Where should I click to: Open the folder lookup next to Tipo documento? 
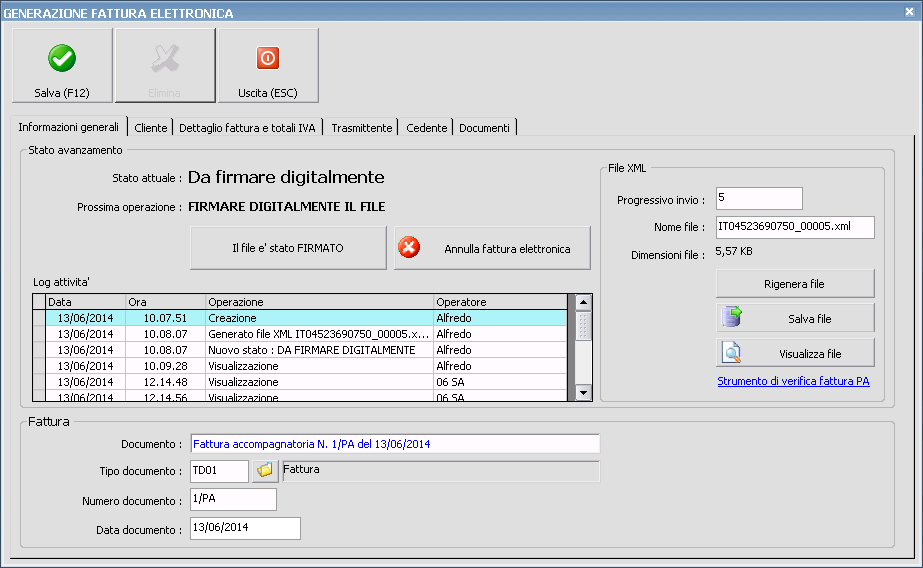(265, 470)
